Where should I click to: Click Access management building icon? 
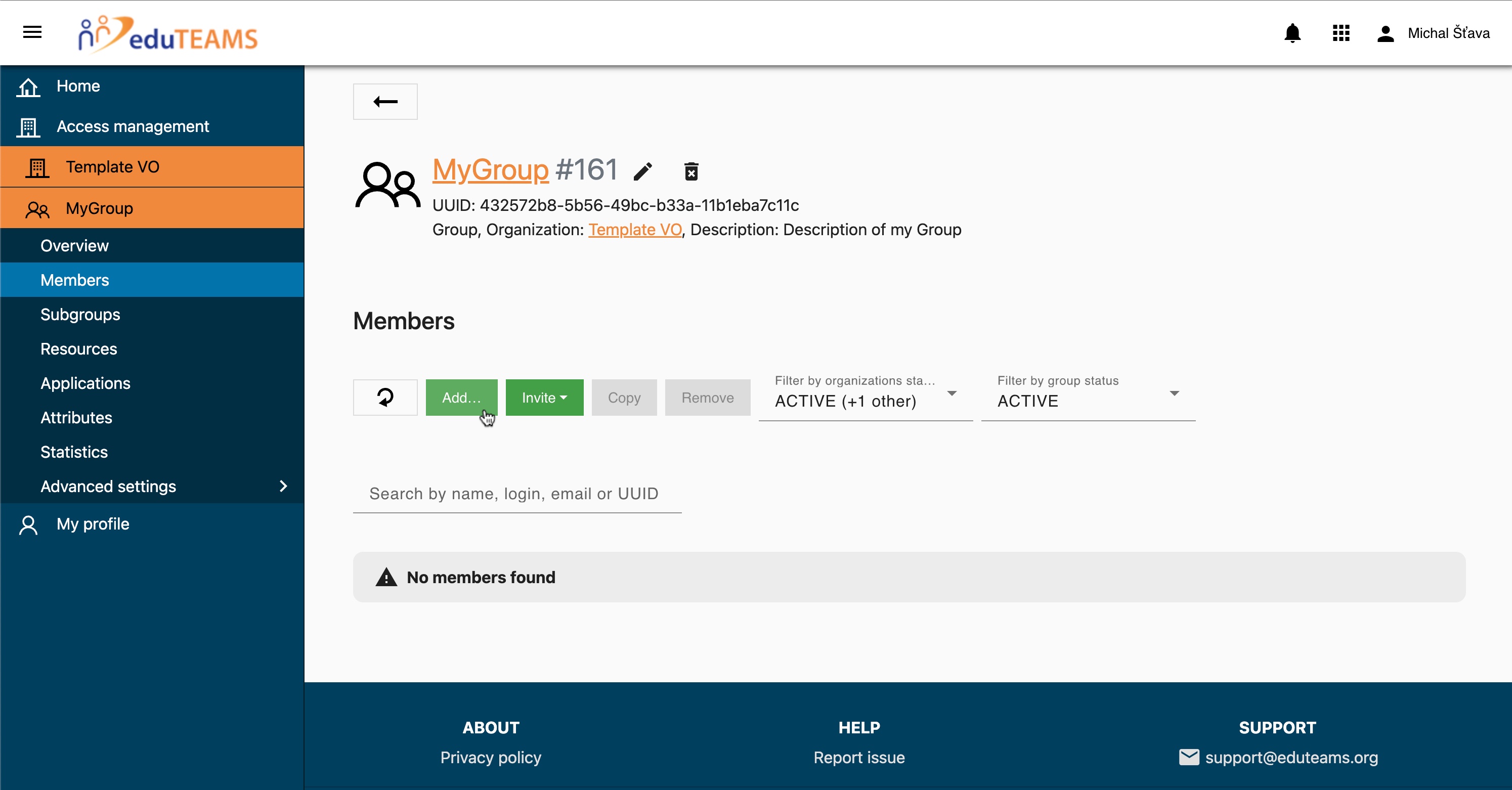pyautogui.click(x=28, y=127)
